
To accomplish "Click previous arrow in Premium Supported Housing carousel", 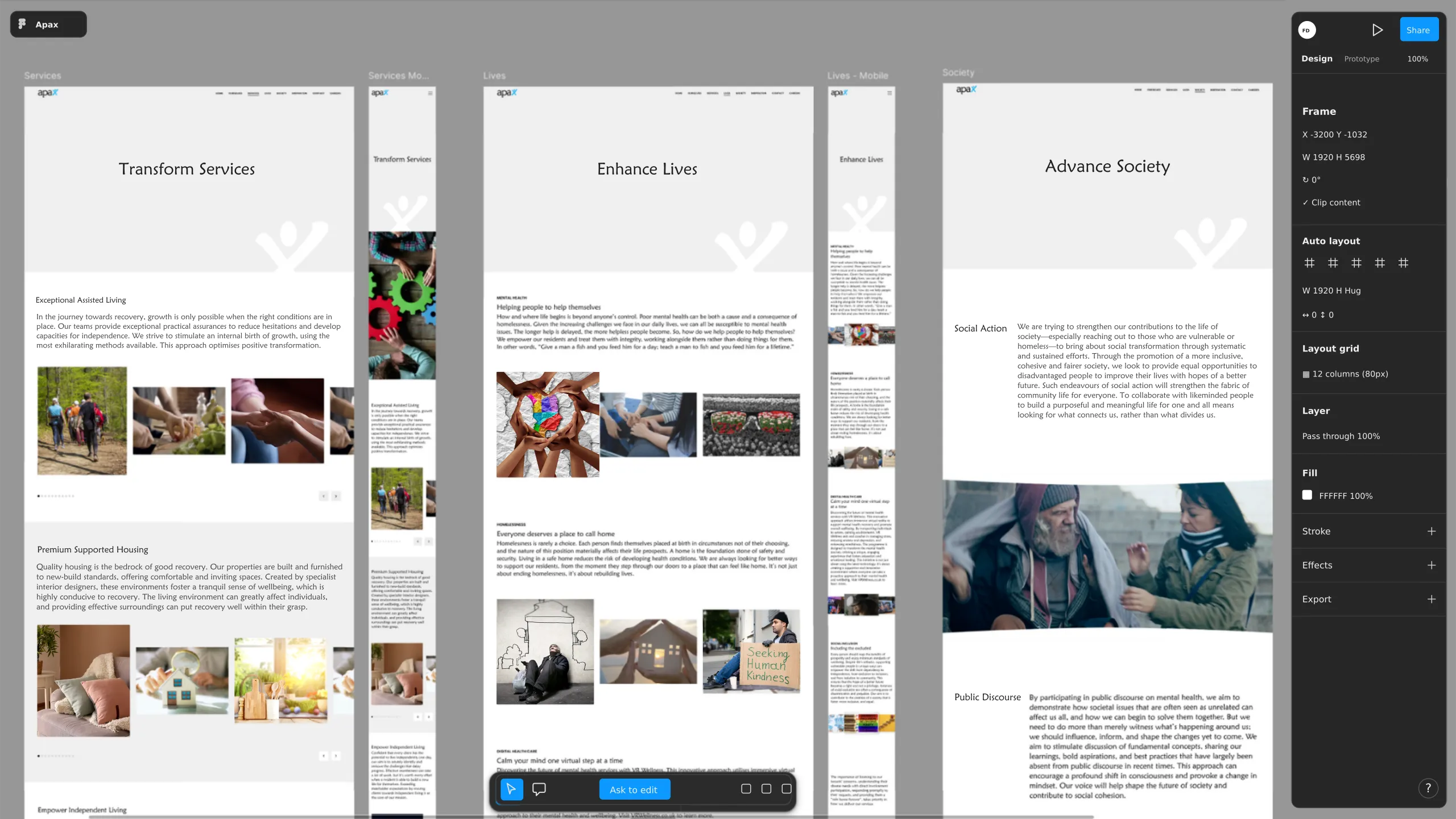I will 324,756.
